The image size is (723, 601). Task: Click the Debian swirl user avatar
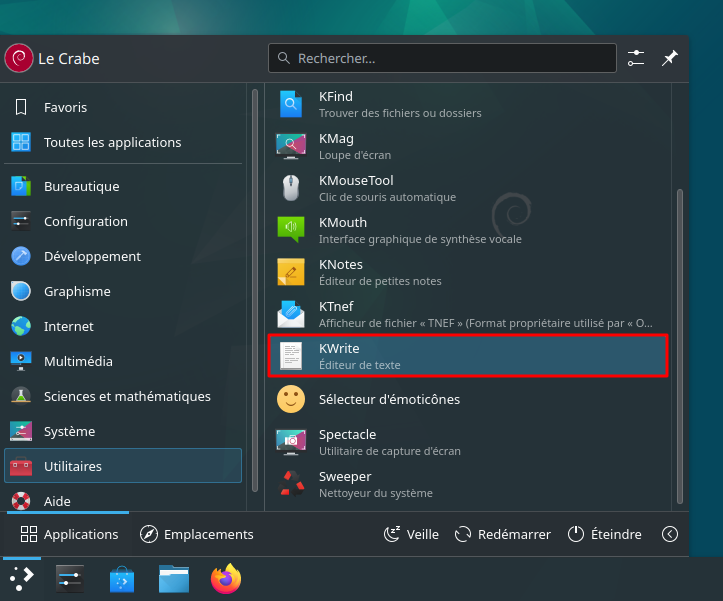point(19,58)
